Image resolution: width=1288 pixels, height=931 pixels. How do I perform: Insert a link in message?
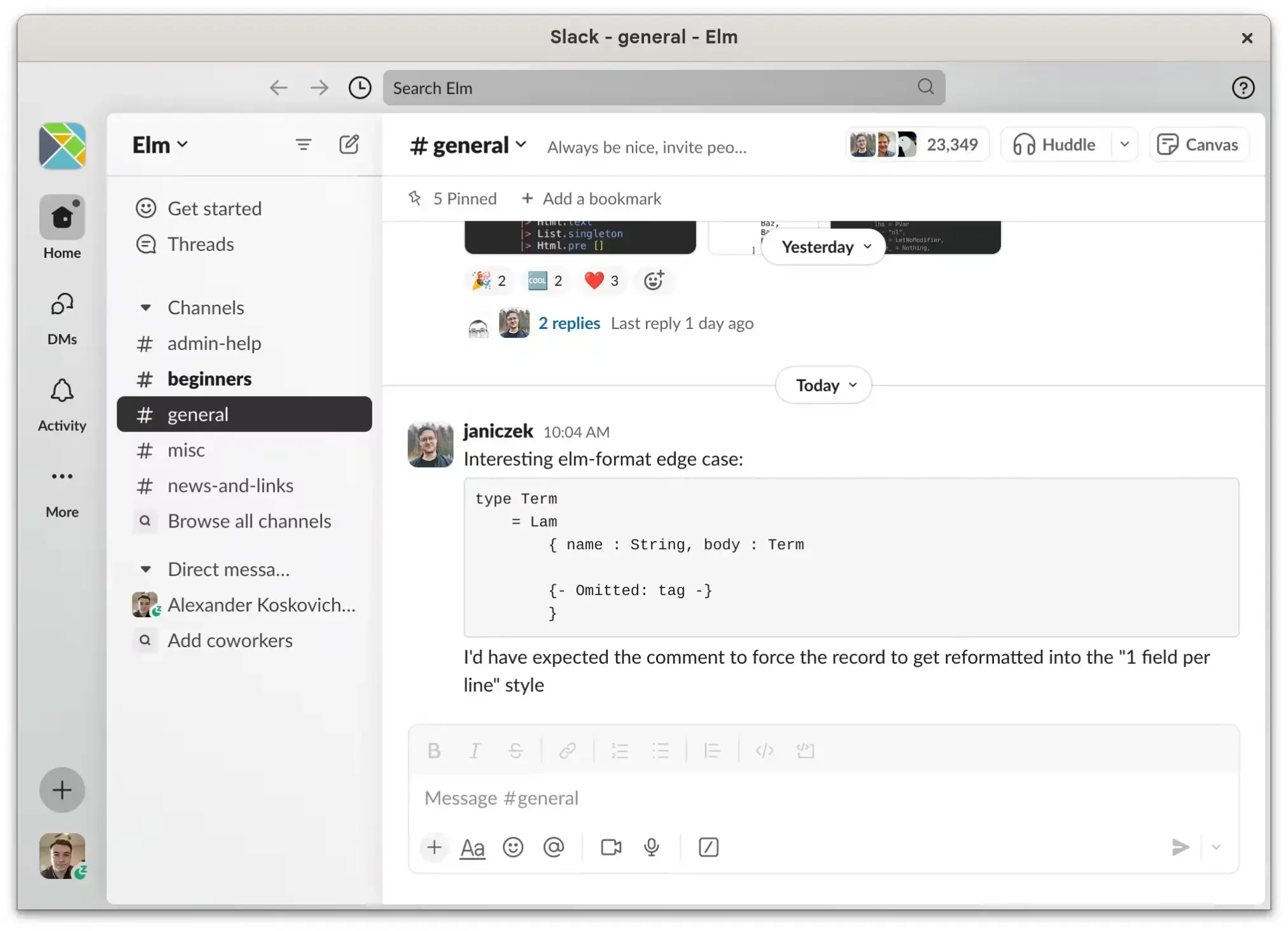tap(568, 751)
